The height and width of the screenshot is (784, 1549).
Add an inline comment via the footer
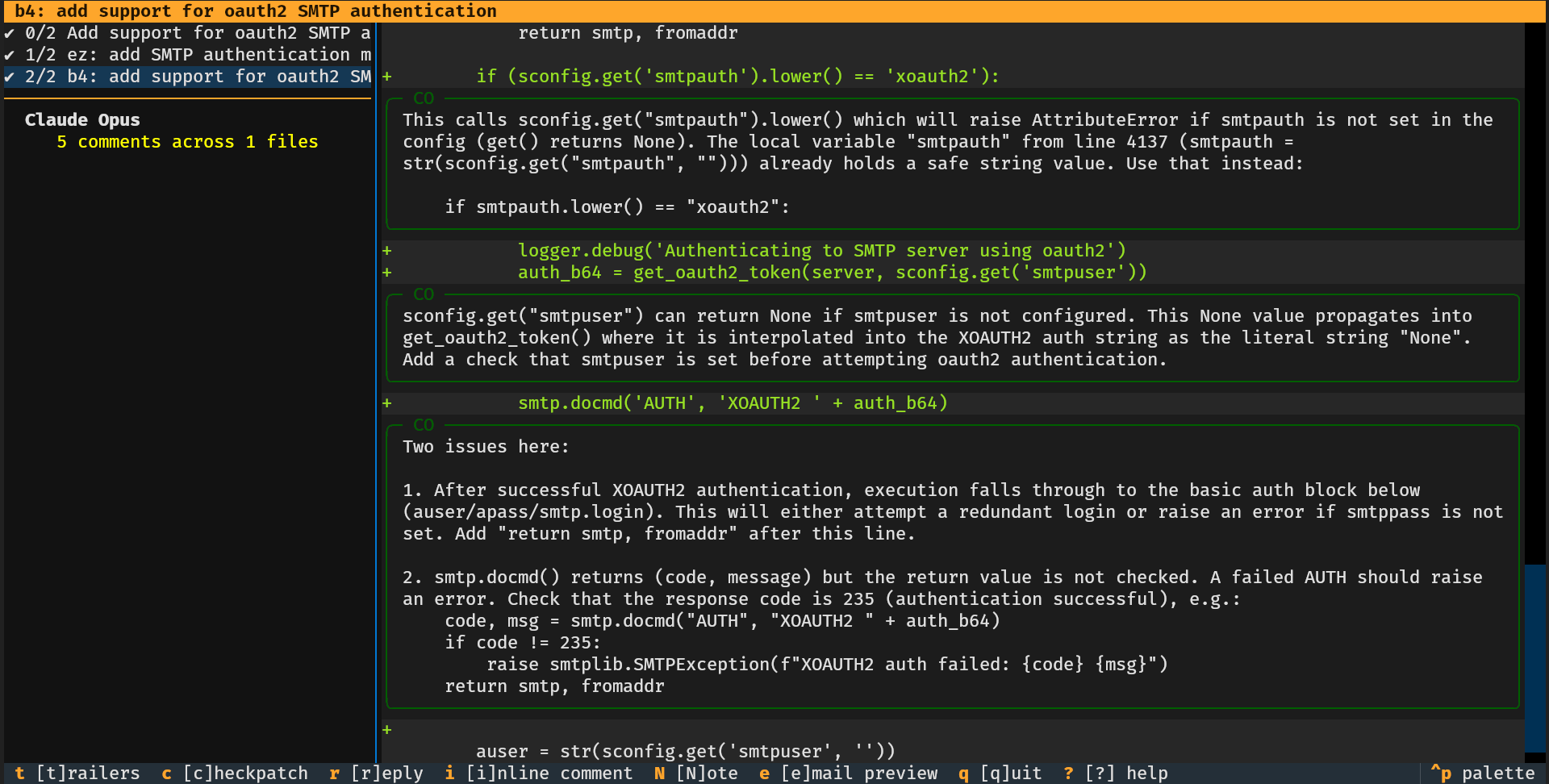tap(538, 773)
